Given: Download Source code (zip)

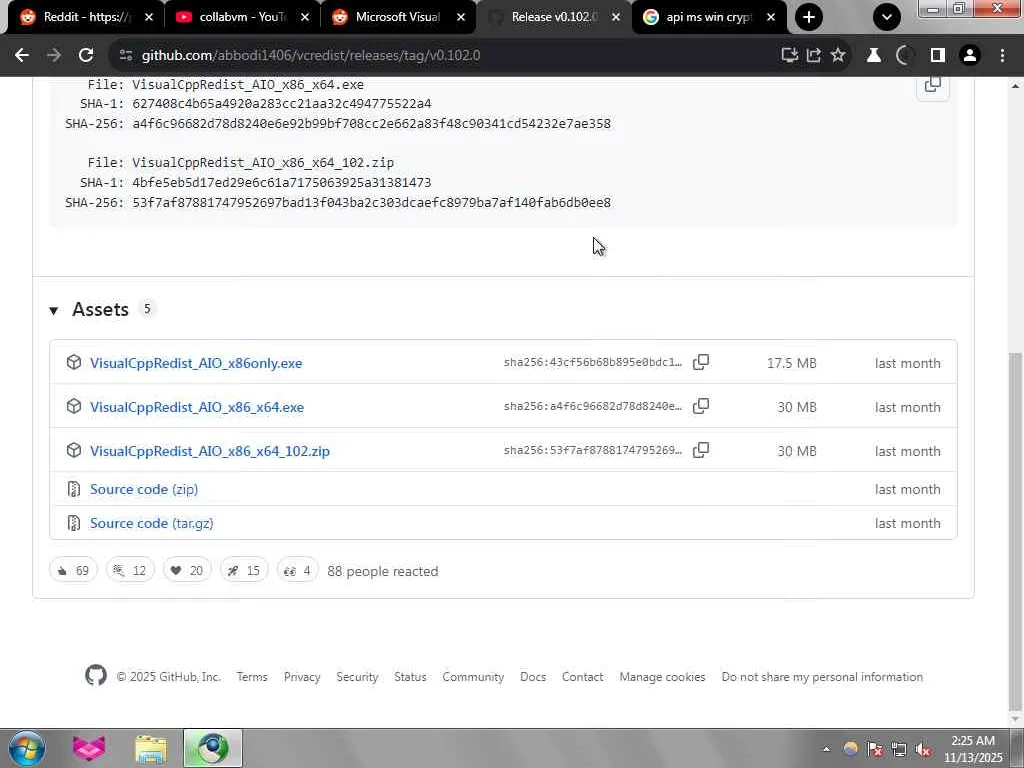Looking at the screenshot, I should point(144,489).
